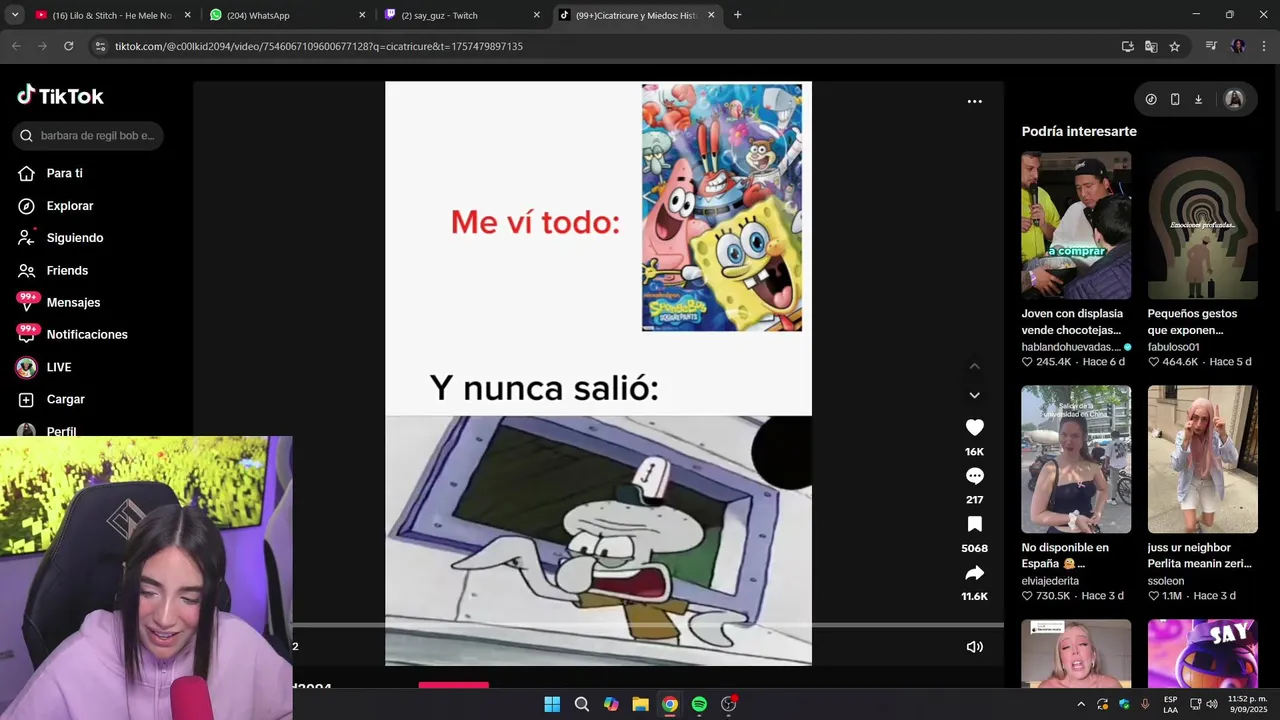Go to previous video up chevron
This screenshot has height=720, width=1280.
[x=974, y=366]
